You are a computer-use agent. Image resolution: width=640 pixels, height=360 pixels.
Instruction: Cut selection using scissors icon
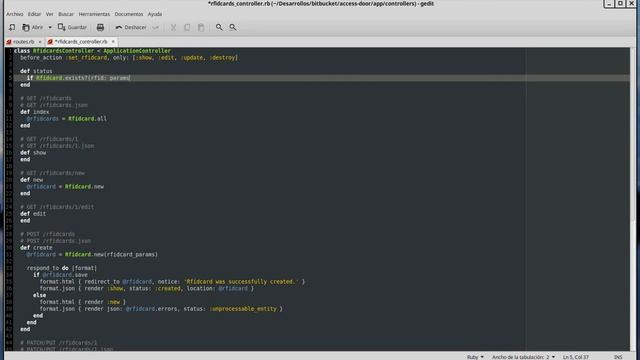[x=173, y=27]
